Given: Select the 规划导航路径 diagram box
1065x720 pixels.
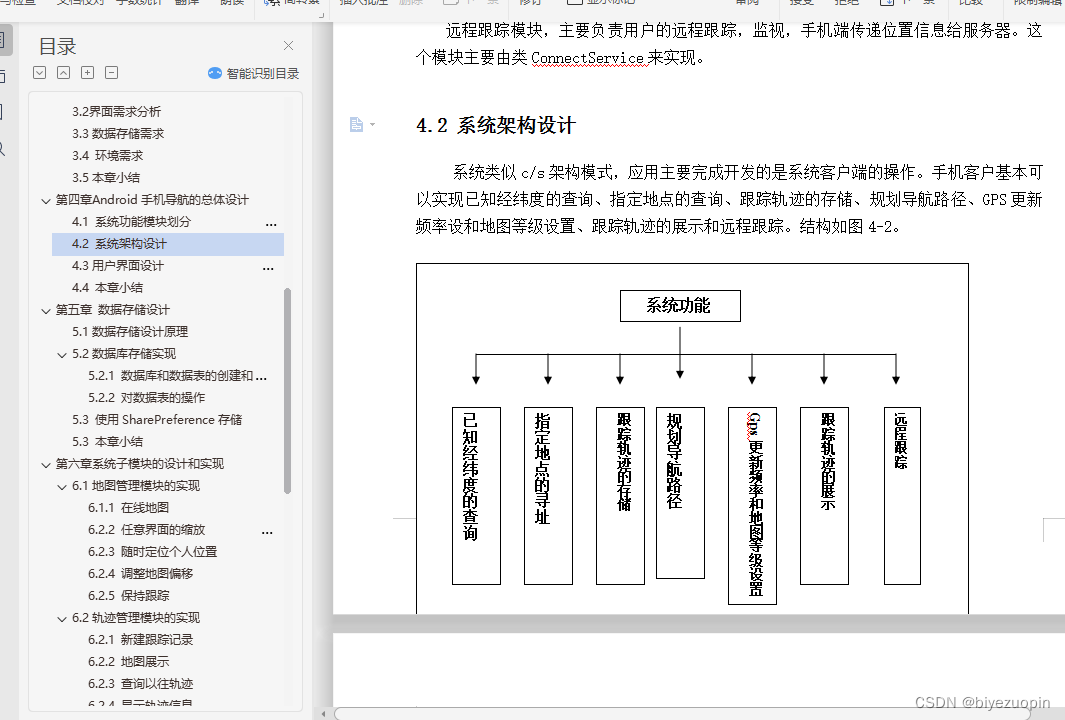Looking at the screenshot, I should (680, 493).
